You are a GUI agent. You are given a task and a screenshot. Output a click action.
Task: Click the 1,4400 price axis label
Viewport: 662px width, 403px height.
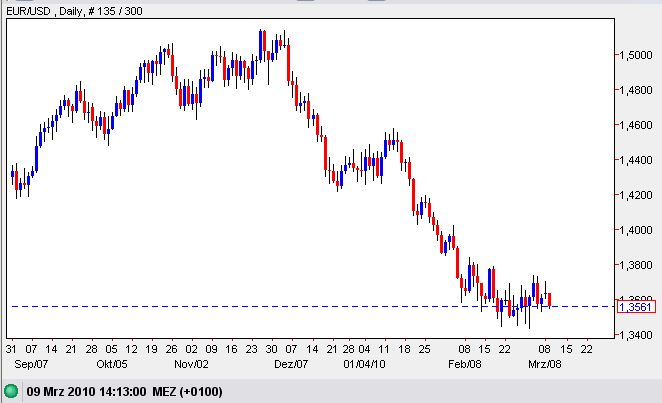click(636, 160)
